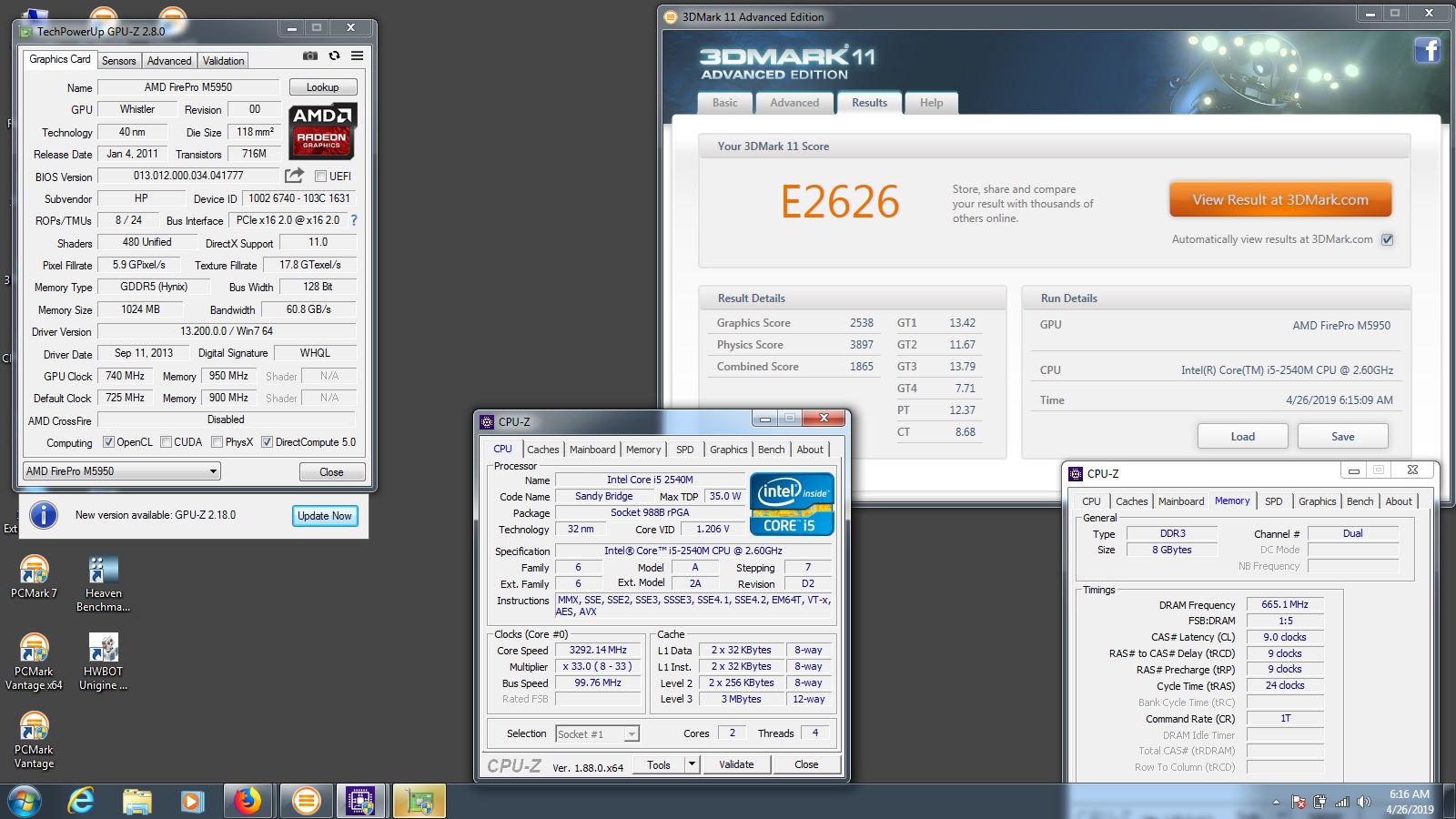Click the network signal tray icon
Image resolution: width=1456 pixels, height=819 pixels.
tap(1341, 802)
